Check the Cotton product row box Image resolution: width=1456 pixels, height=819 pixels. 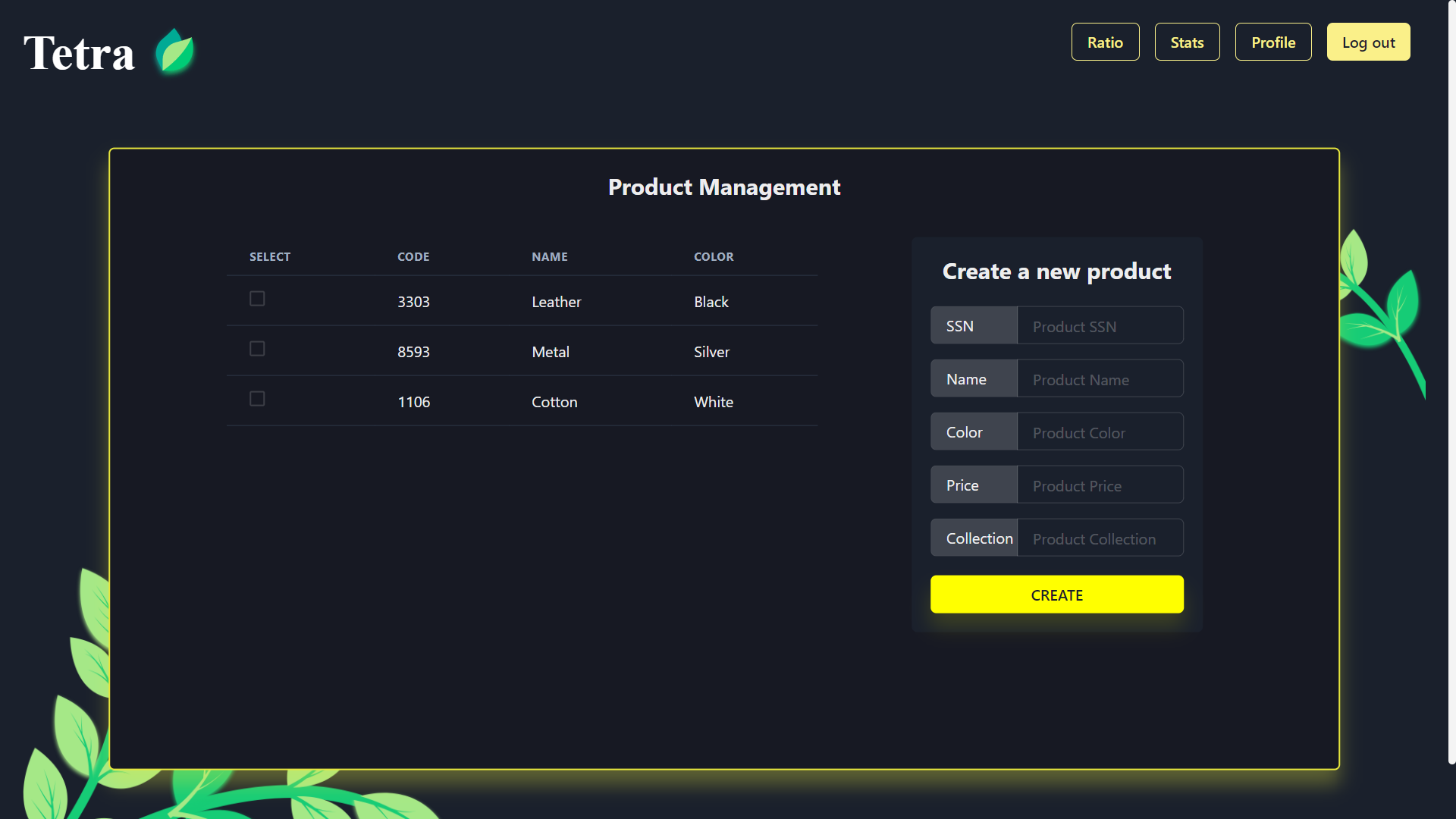(257, 399)
